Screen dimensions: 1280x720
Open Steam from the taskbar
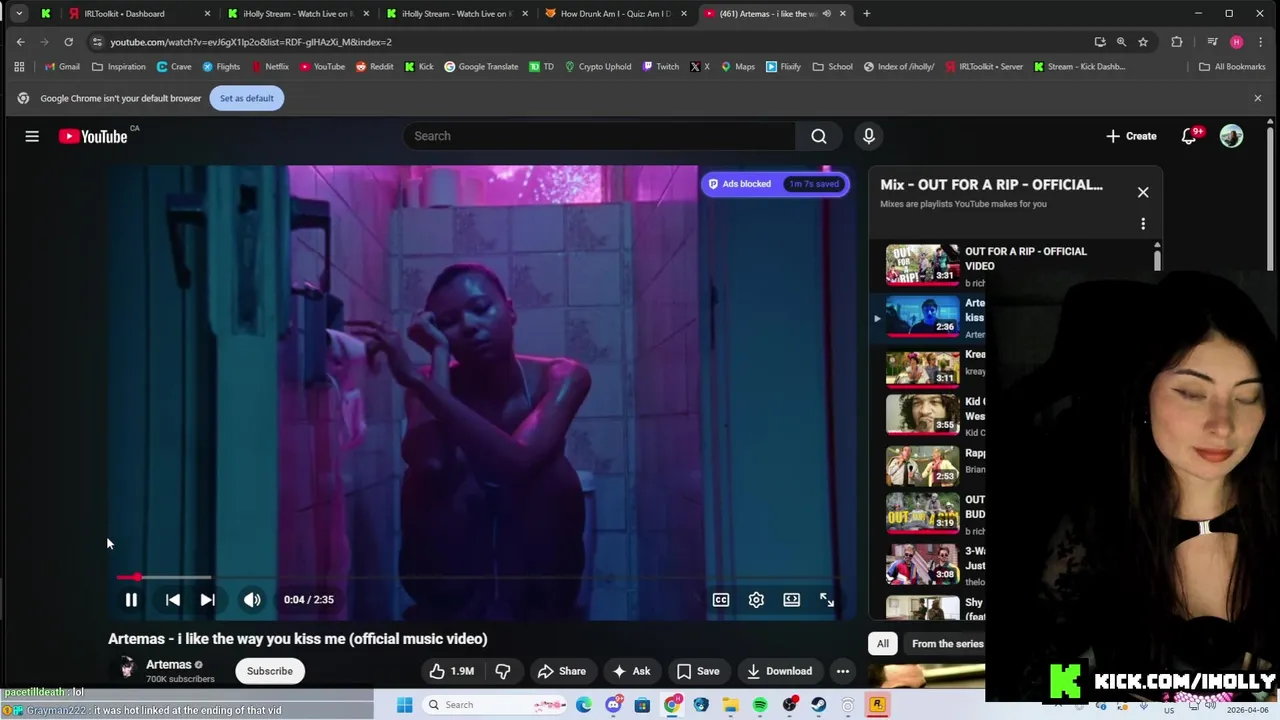[819, 705]
